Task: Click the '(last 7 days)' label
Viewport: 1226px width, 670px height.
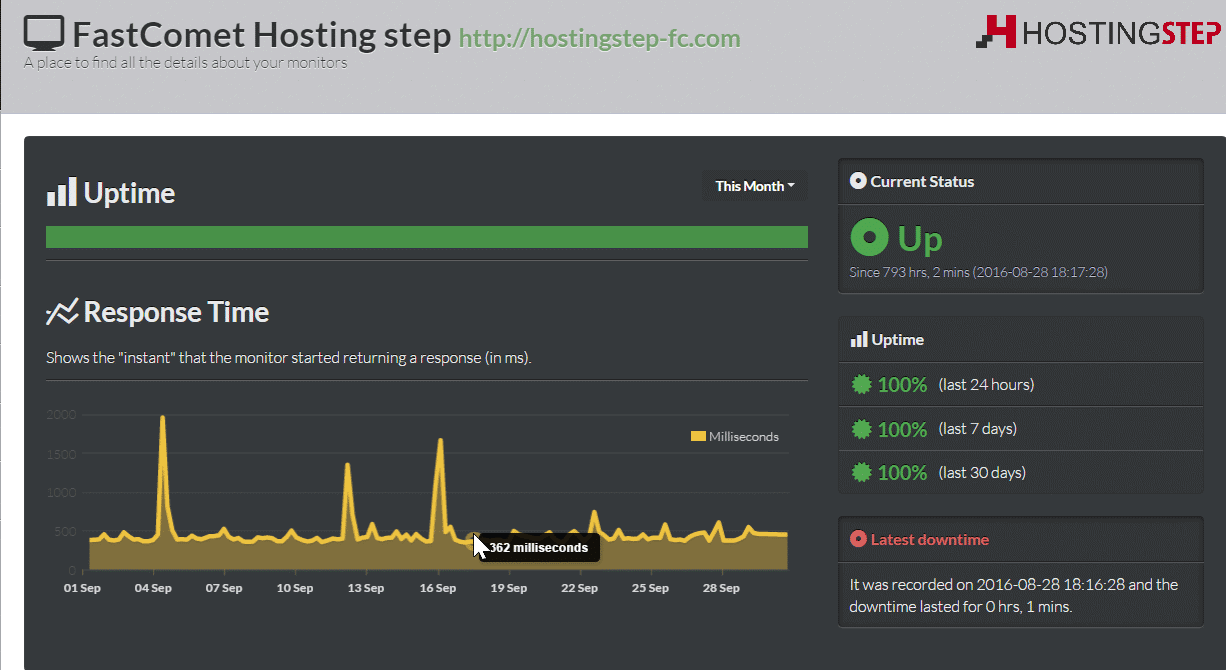Action: [977, 428]
